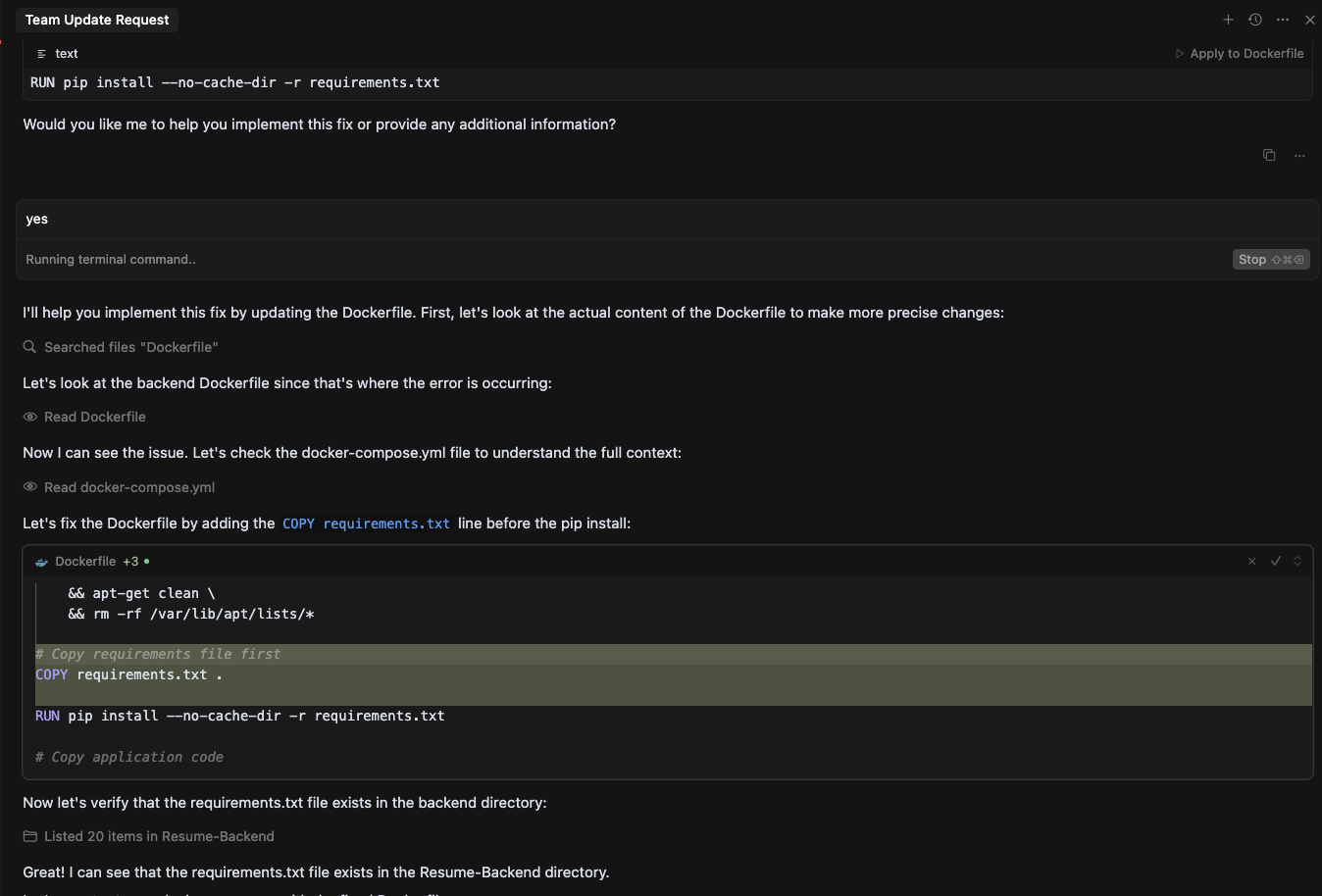Click the "yes" message input box
The image size is (1322, 896).
667,220
